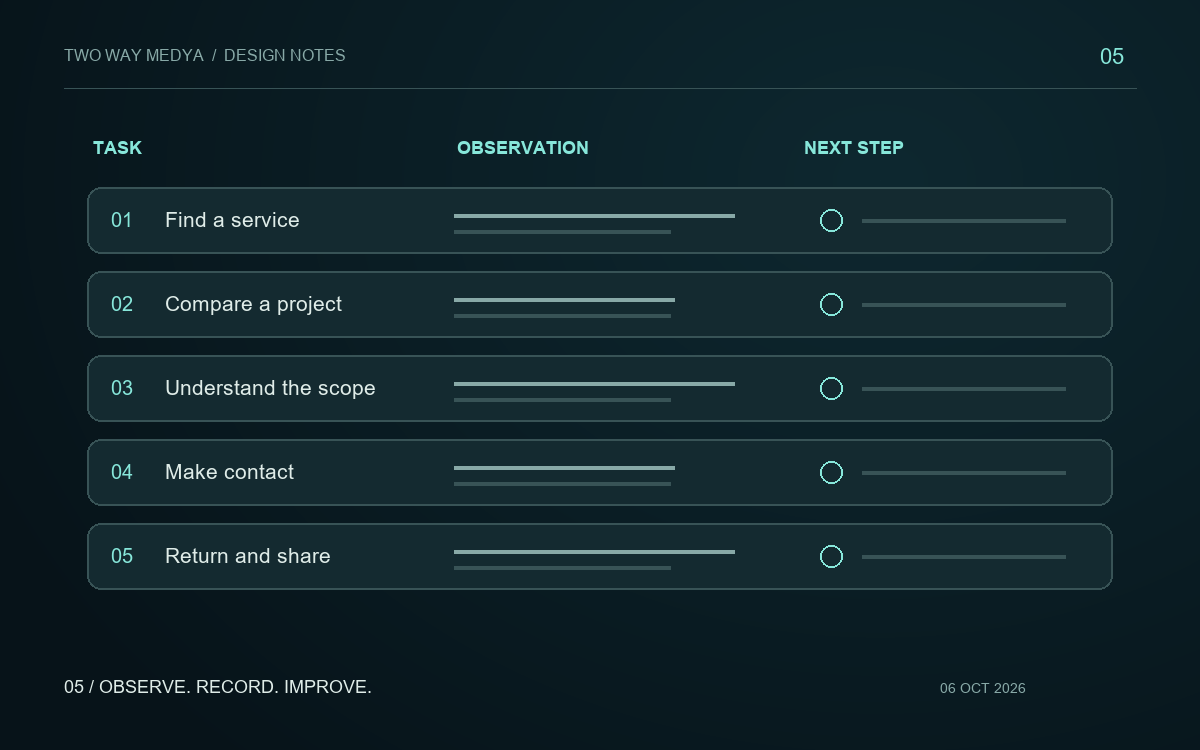Image resolution: width=1200 pixels, height=750 pixels.
Task: Open the Compare a project task
Action: click(253, 304)
